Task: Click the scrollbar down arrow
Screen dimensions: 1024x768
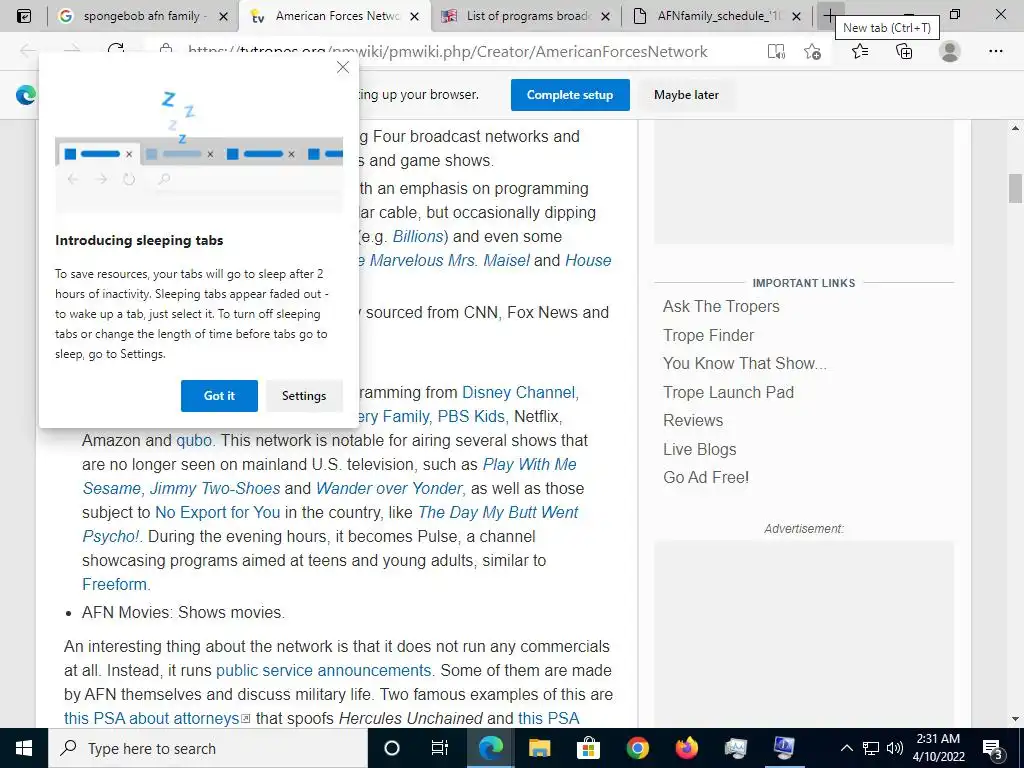Action: click(1015, 718)
